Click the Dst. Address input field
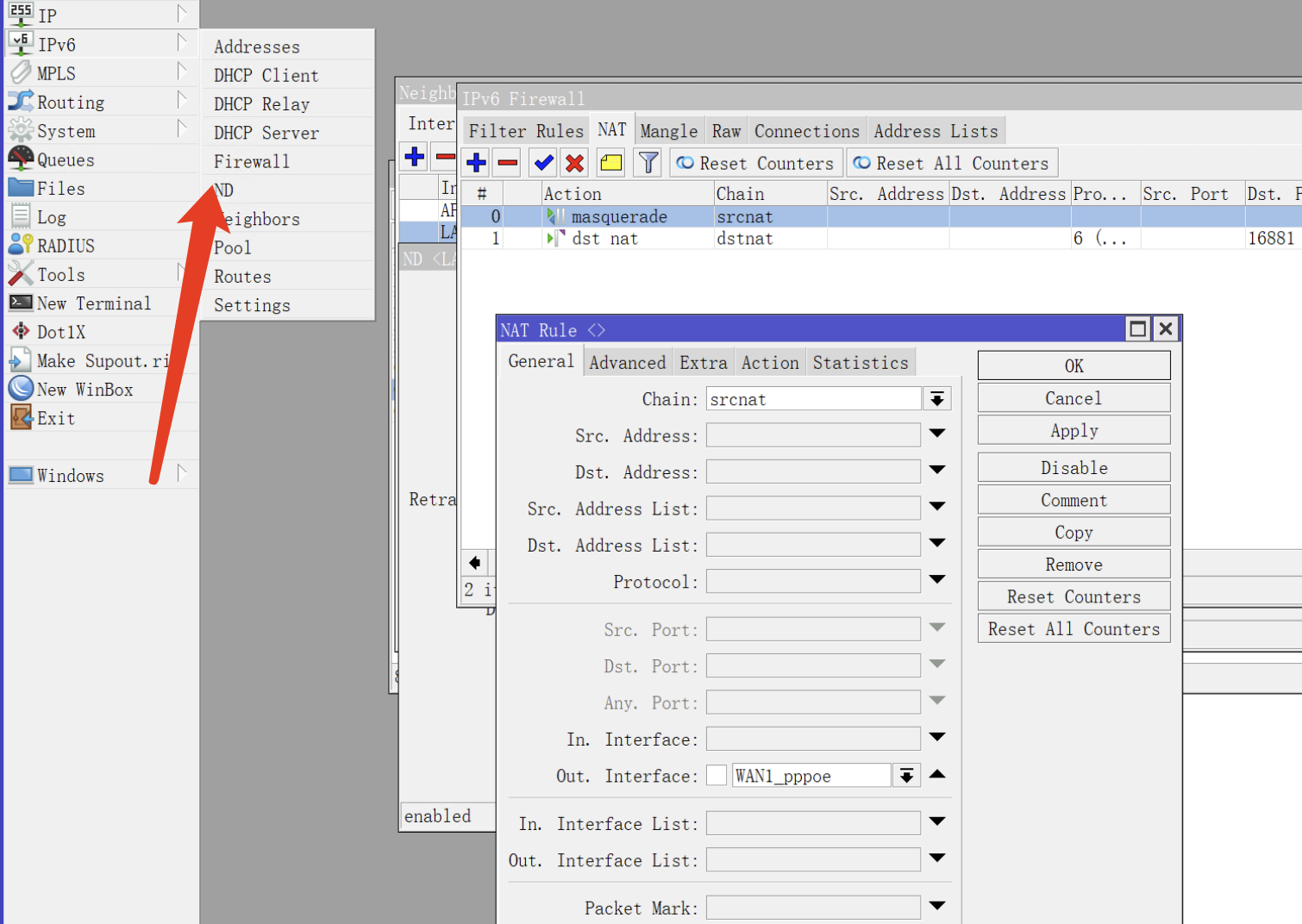 point(812,472)
